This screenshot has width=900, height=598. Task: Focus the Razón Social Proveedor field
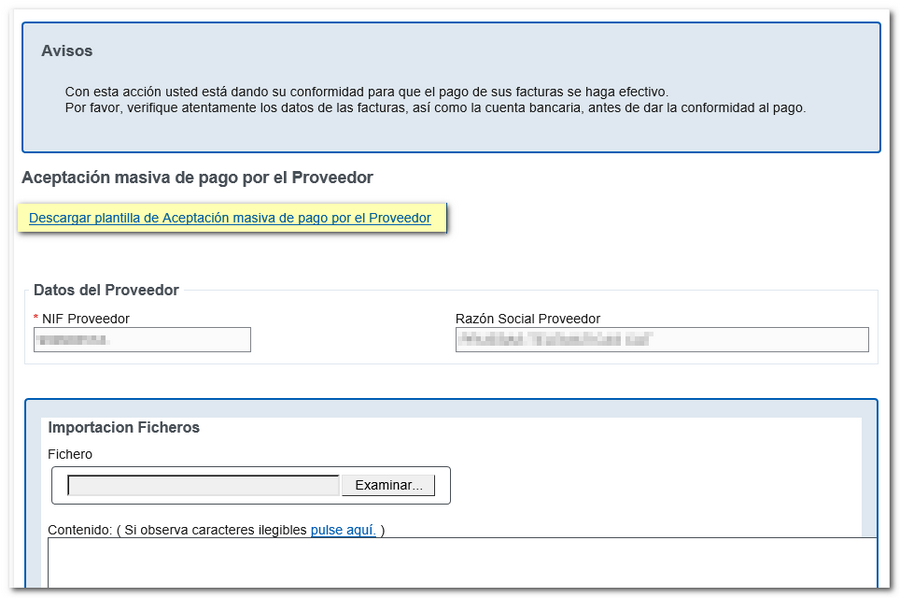[662, 340]
